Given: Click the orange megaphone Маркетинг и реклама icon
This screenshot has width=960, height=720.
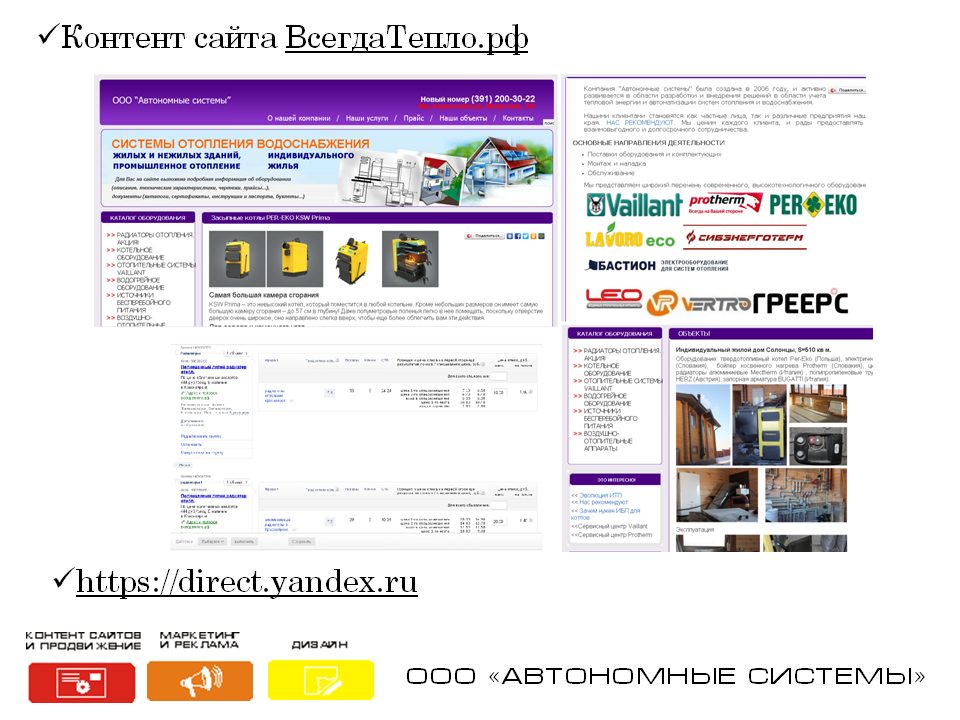Looking at the screenshot, I should (200, 681).
